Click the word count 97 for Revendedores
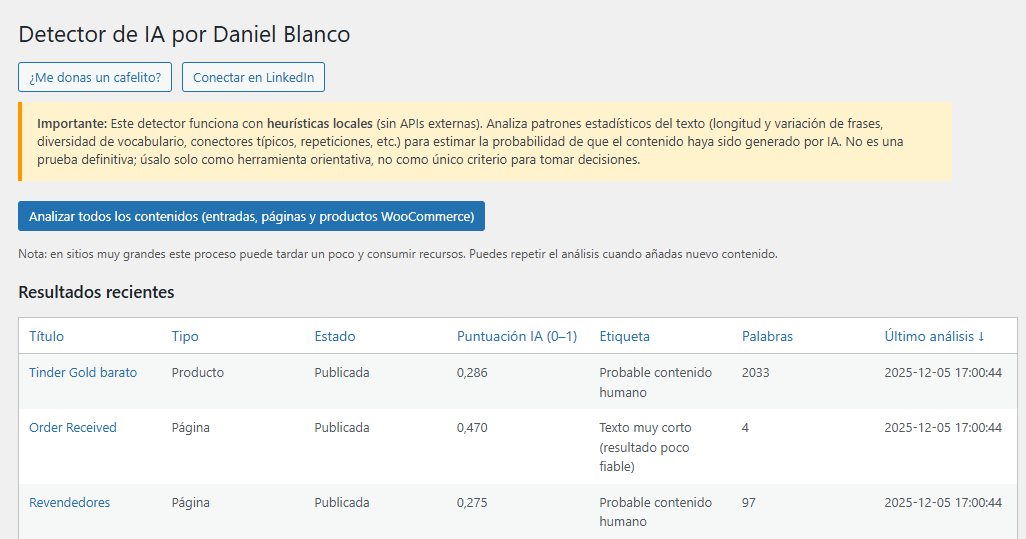The height and width of the screenshot is (539, 1026). [x=749, y=502]
